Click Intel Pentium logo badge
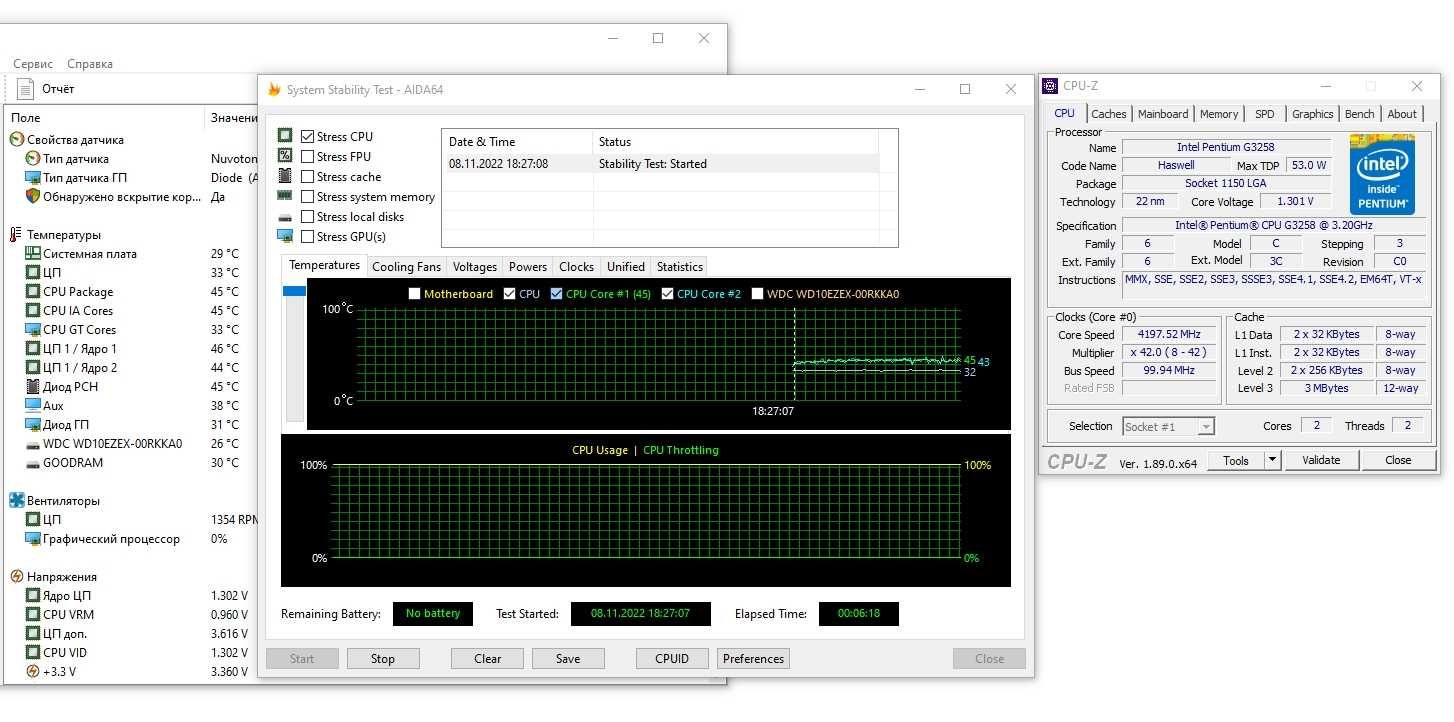Image resolution: width=1454 pixels, height=722 pixels. (1382, 174)
